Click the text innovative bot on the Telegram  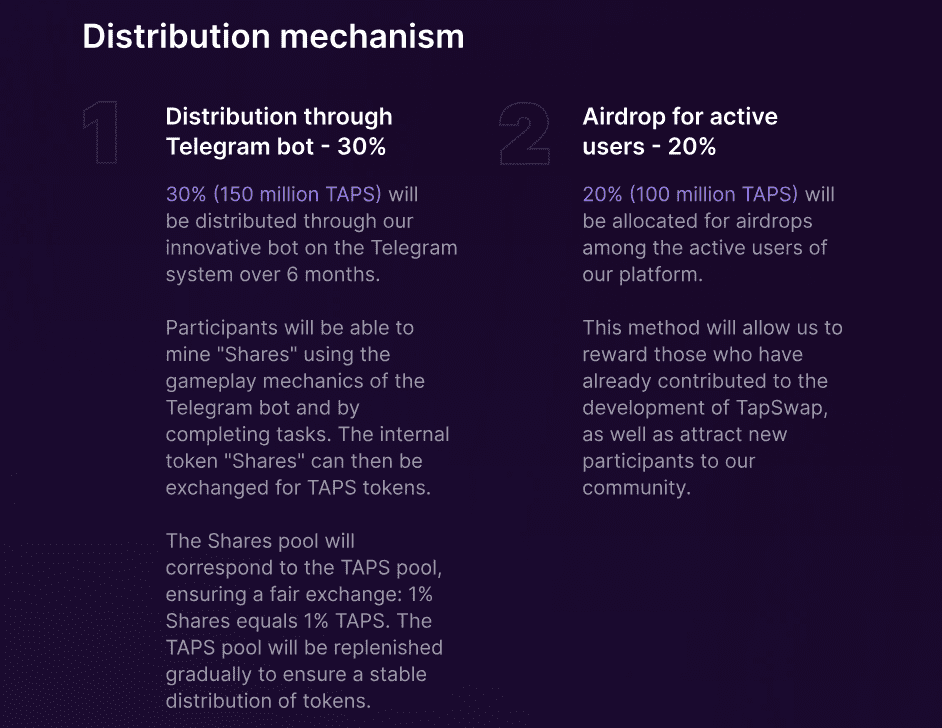coord(311,247)
